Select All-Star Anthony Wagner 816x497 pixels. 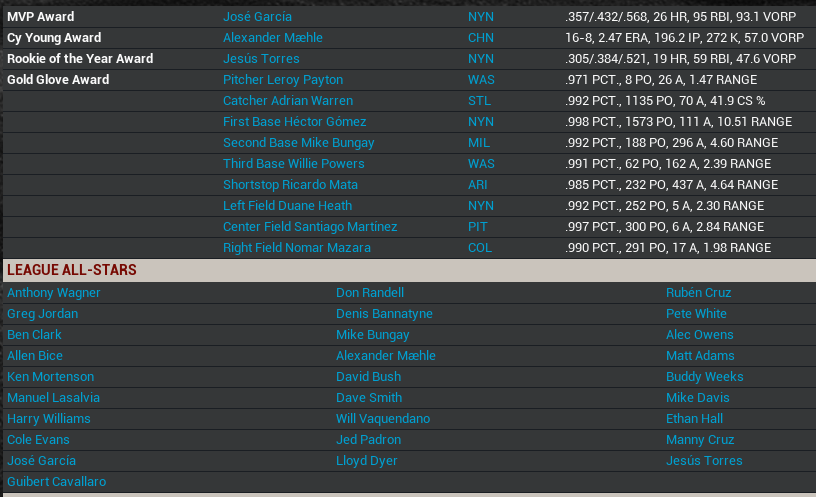click(x=54, y=293)
